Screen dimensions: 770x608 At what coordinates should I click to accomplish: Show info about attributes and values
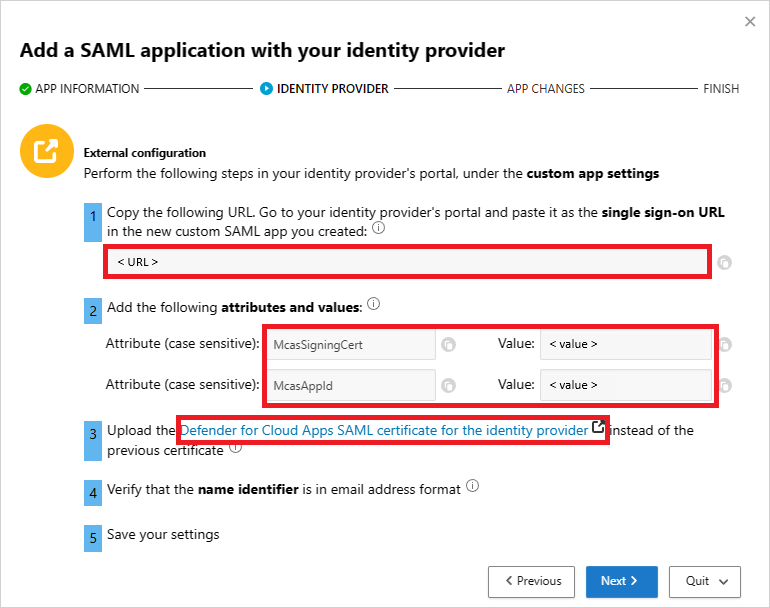(x=374, y=304)
